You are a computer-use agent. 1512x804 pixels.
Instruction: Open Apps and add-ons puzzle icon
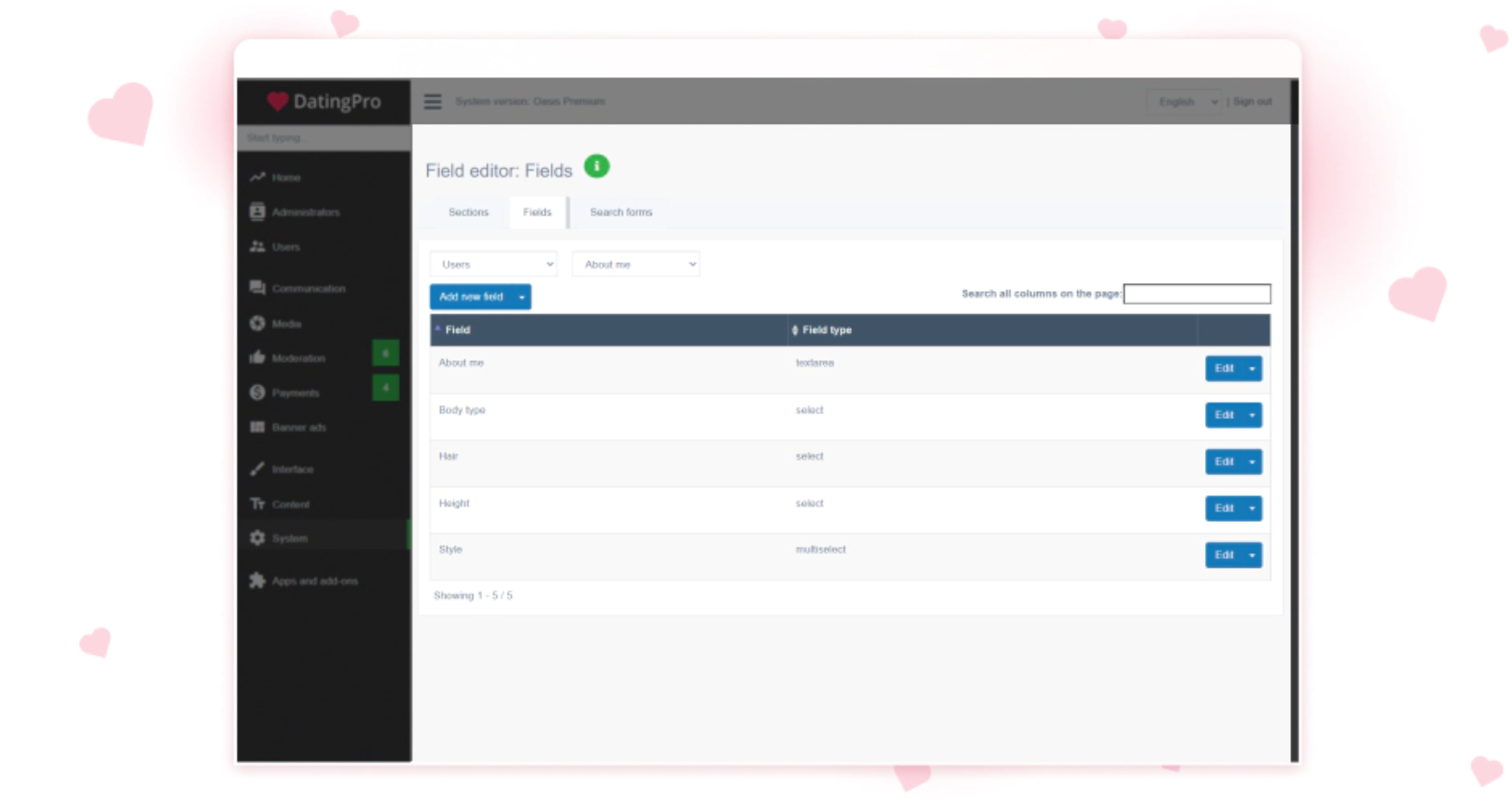coord(257,581)
